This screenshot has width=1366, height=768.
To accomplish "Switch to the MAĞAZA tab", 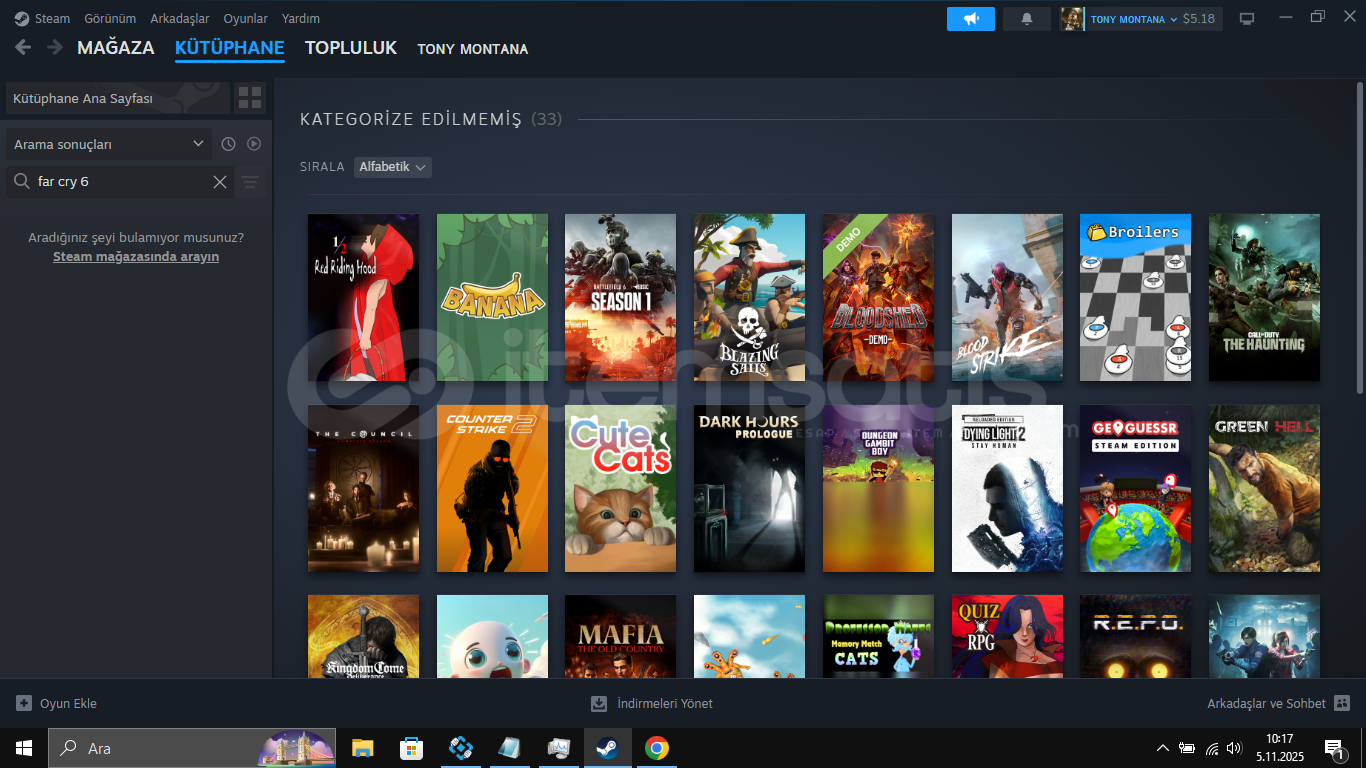I will (116, 48).
